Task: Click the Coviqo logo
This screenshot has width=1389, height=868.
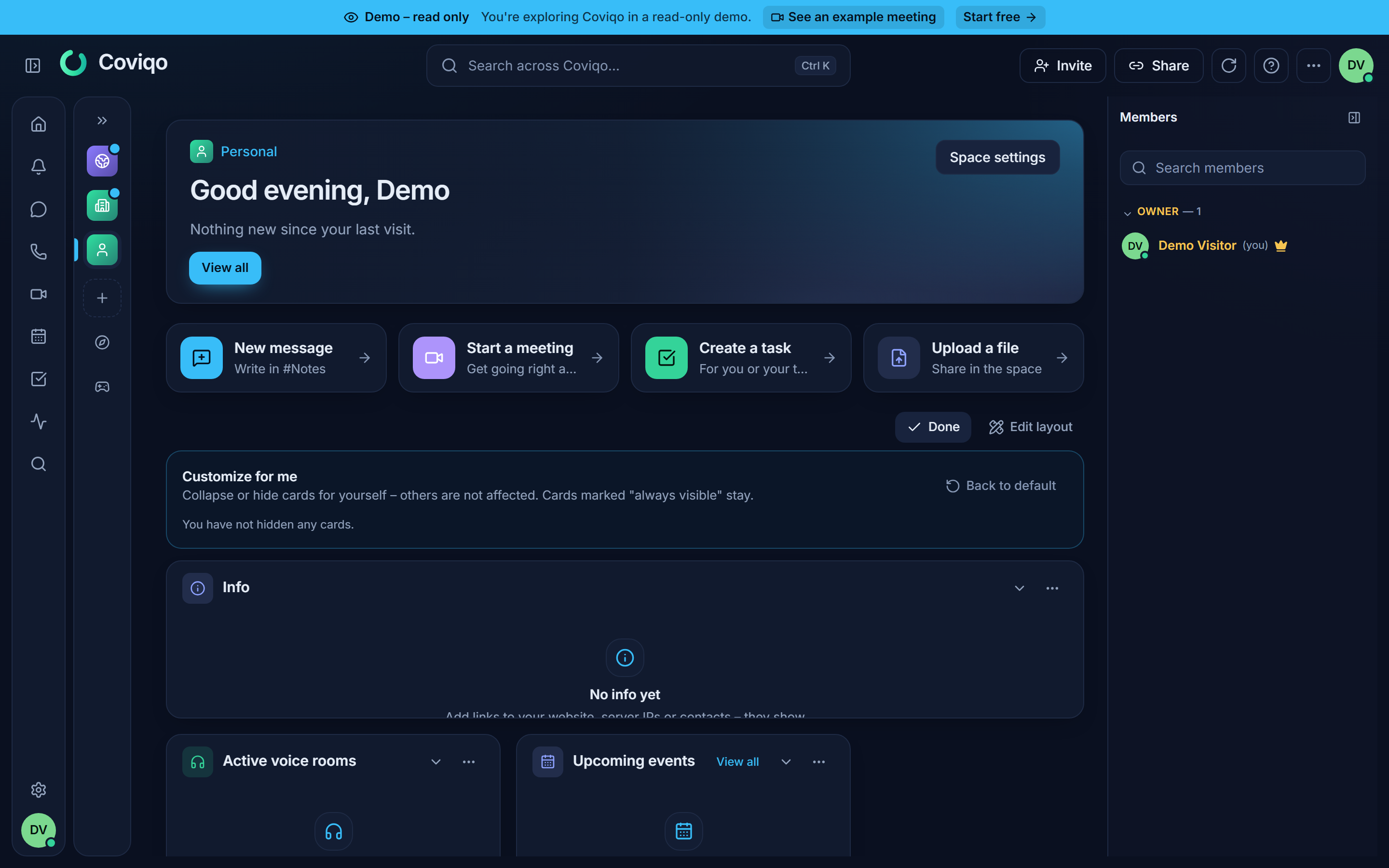Action: [x=114, y=63]
